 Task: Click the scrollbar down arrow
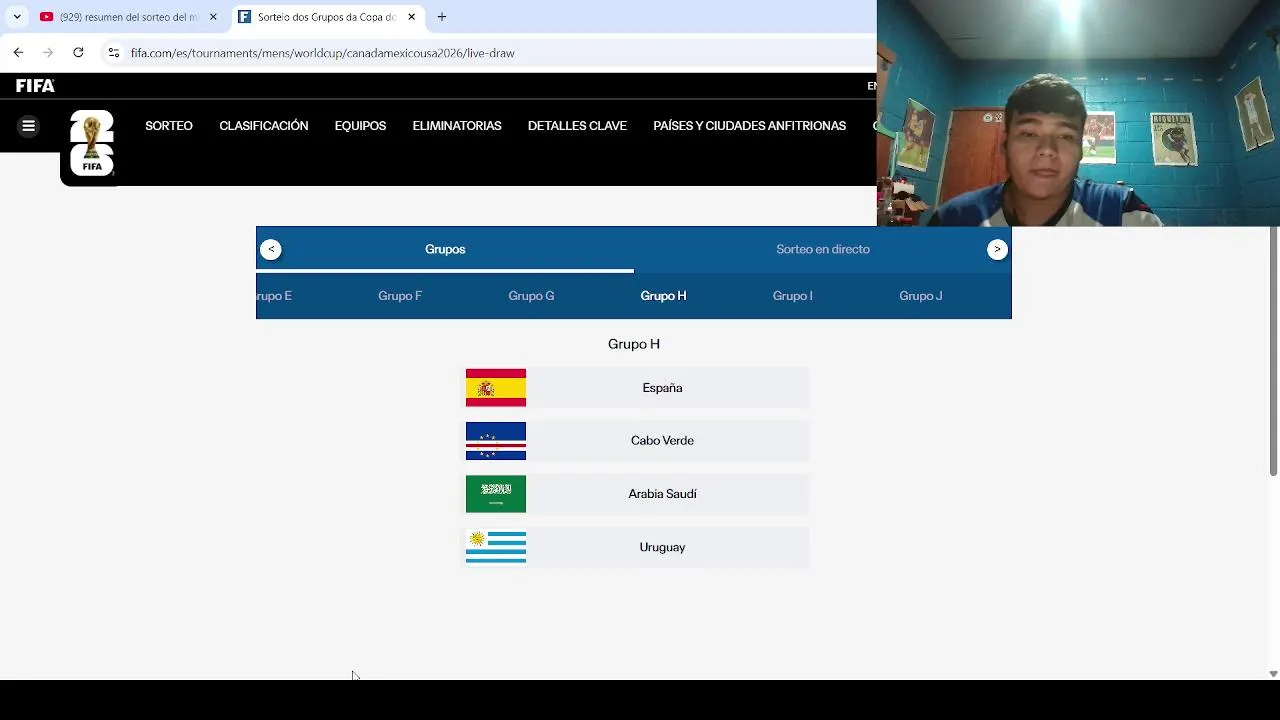click(x=1273, y=674)
